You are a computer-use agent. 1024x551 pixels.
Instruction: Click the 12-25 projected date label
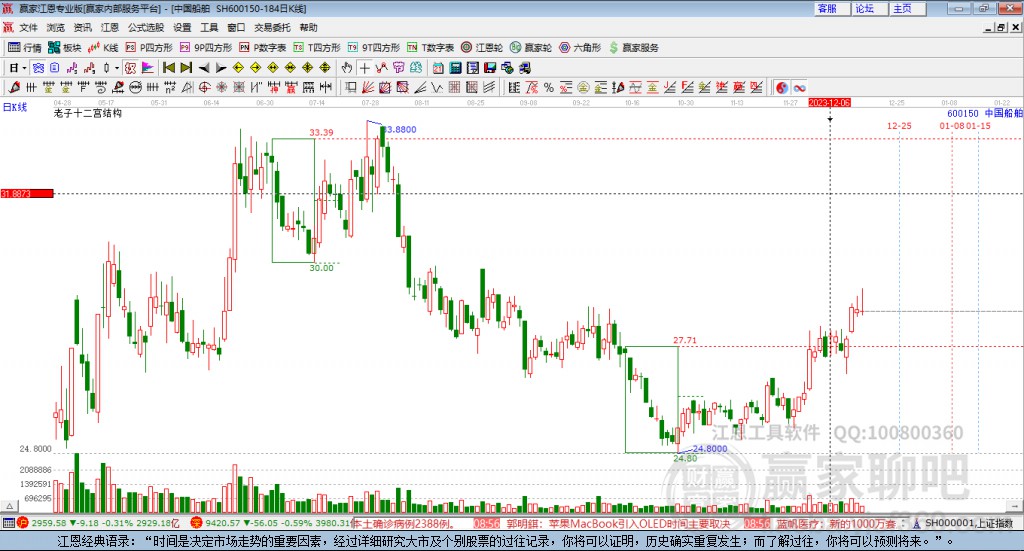(x=899, y=125)
